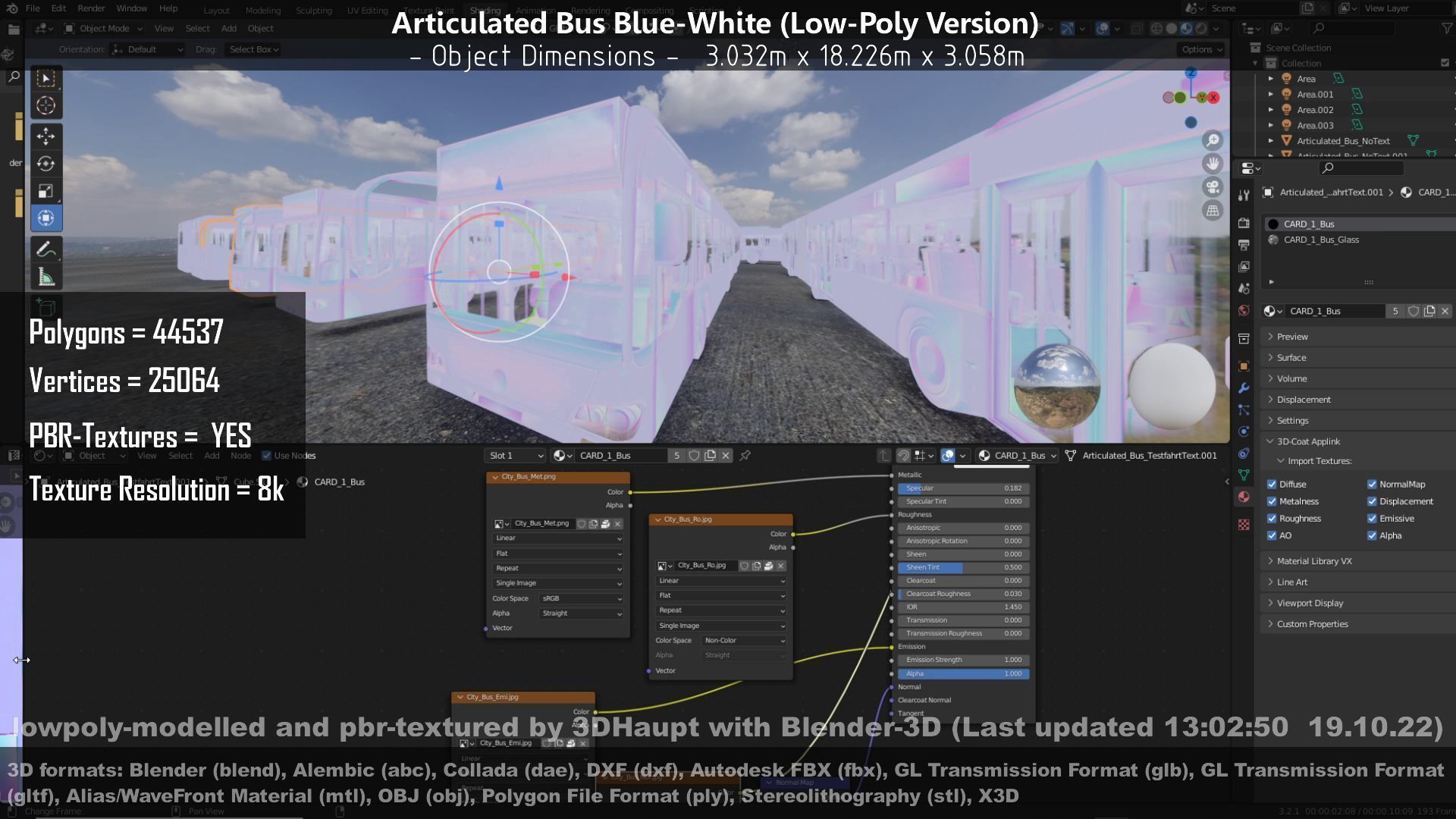Select the Scale tool
The width and height of the screenshot is (1456, 819).
point(46,191)
